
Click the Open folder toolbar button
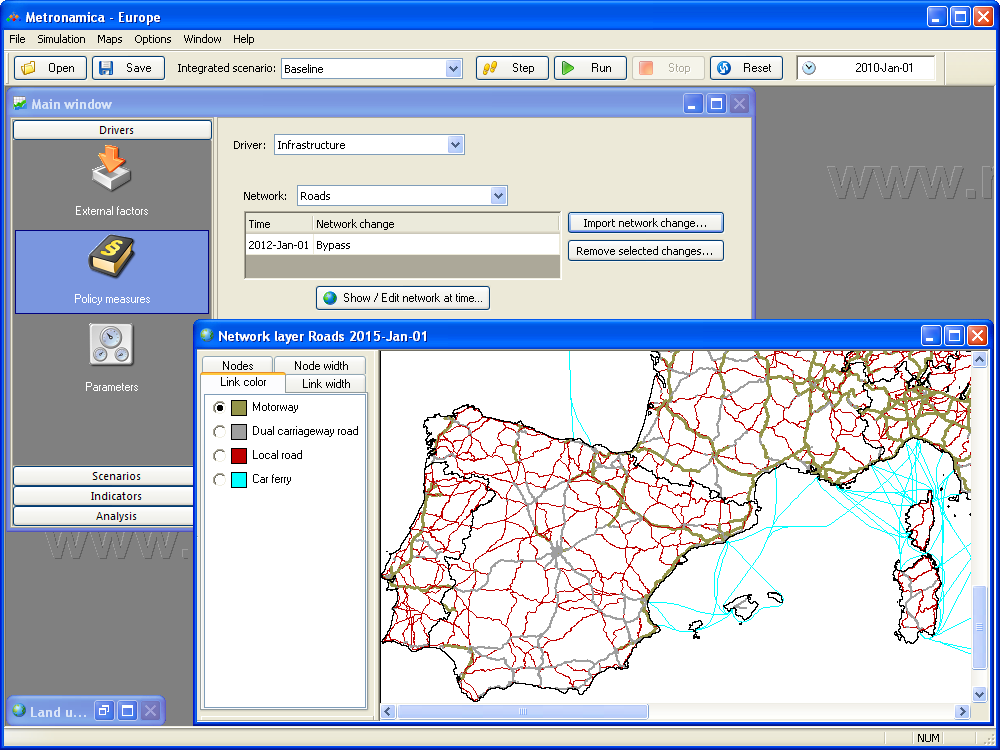tap(50, 68)
